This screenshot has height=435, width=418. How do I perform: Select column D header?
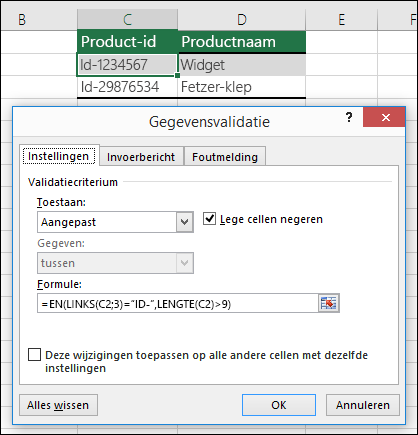coord(242,20)
